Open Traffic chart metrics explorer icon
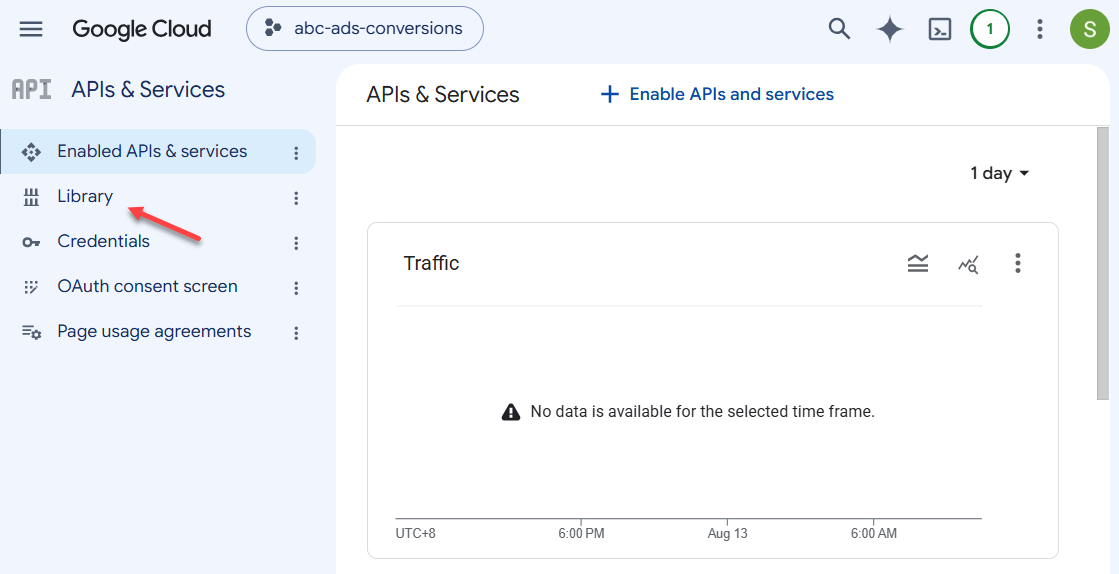 point(968,265)
